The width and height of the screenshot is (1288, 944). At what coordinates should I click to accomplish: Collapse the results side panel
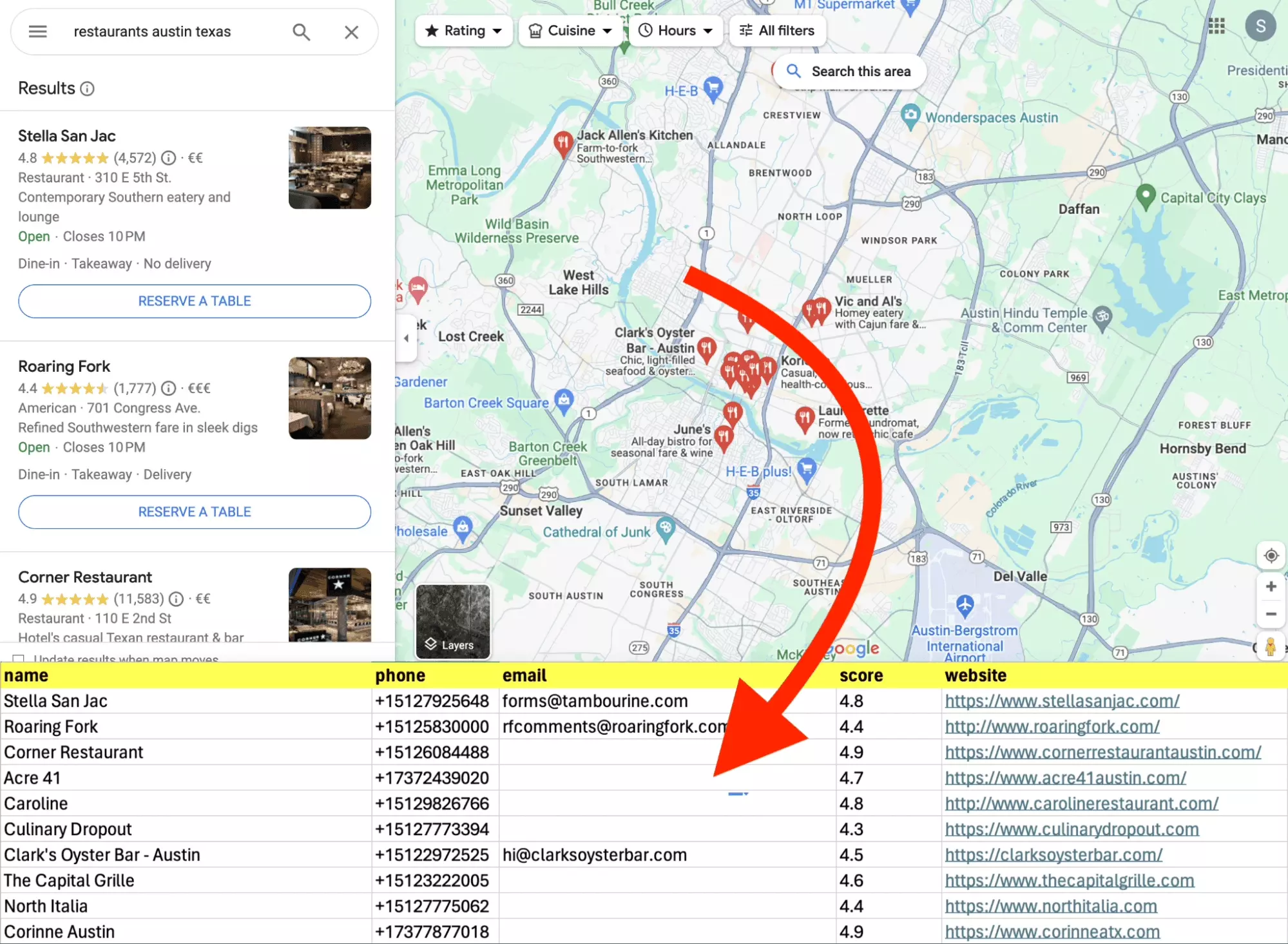point(407,338)
